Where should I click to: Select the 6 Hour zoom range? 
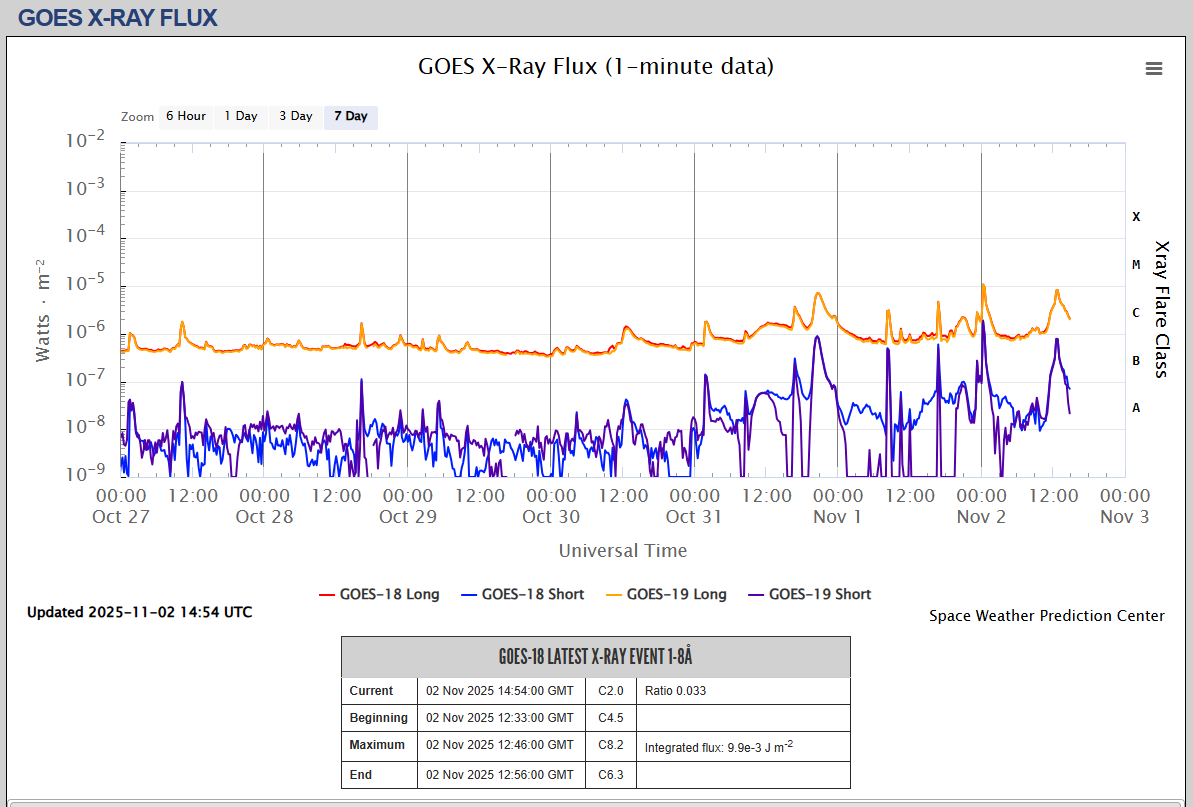[185, 116]
